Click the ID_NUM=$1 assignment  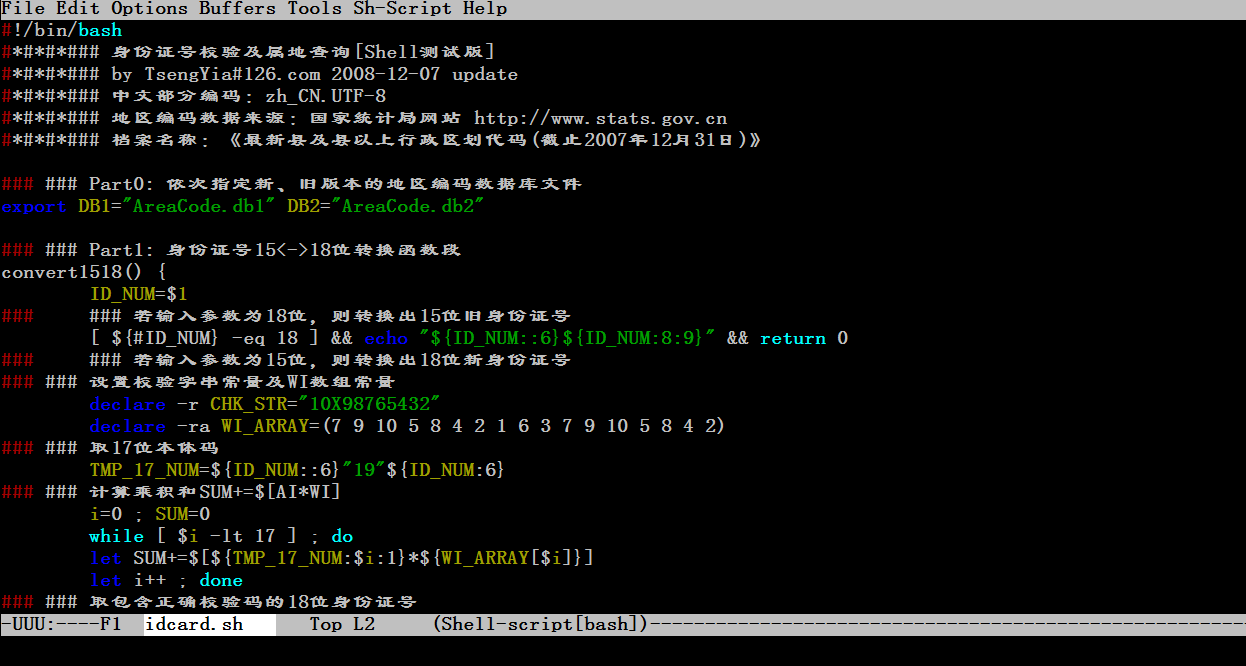[138, 295]
